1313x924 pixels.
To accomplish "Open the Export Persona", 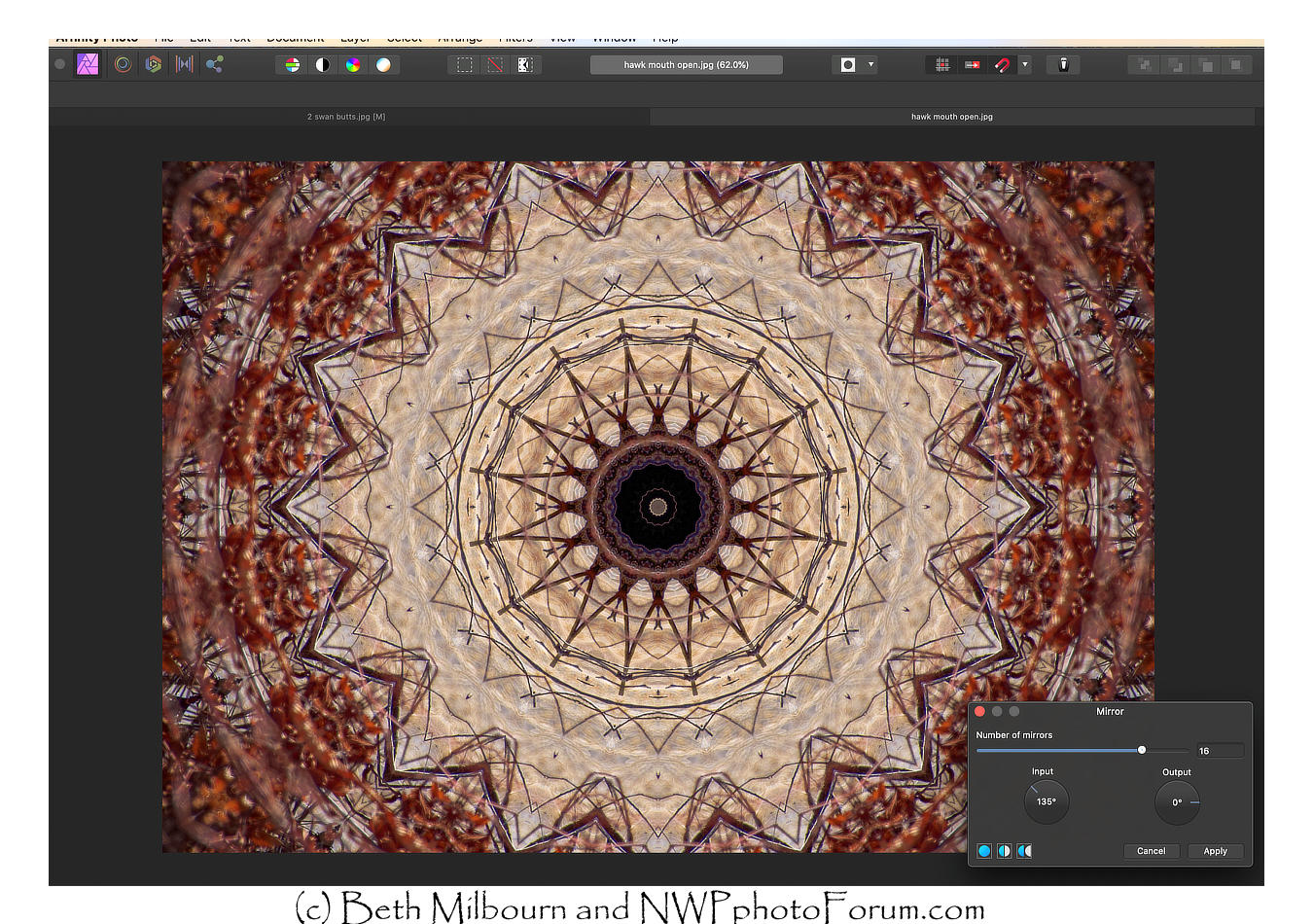I will tap(215, 64).
